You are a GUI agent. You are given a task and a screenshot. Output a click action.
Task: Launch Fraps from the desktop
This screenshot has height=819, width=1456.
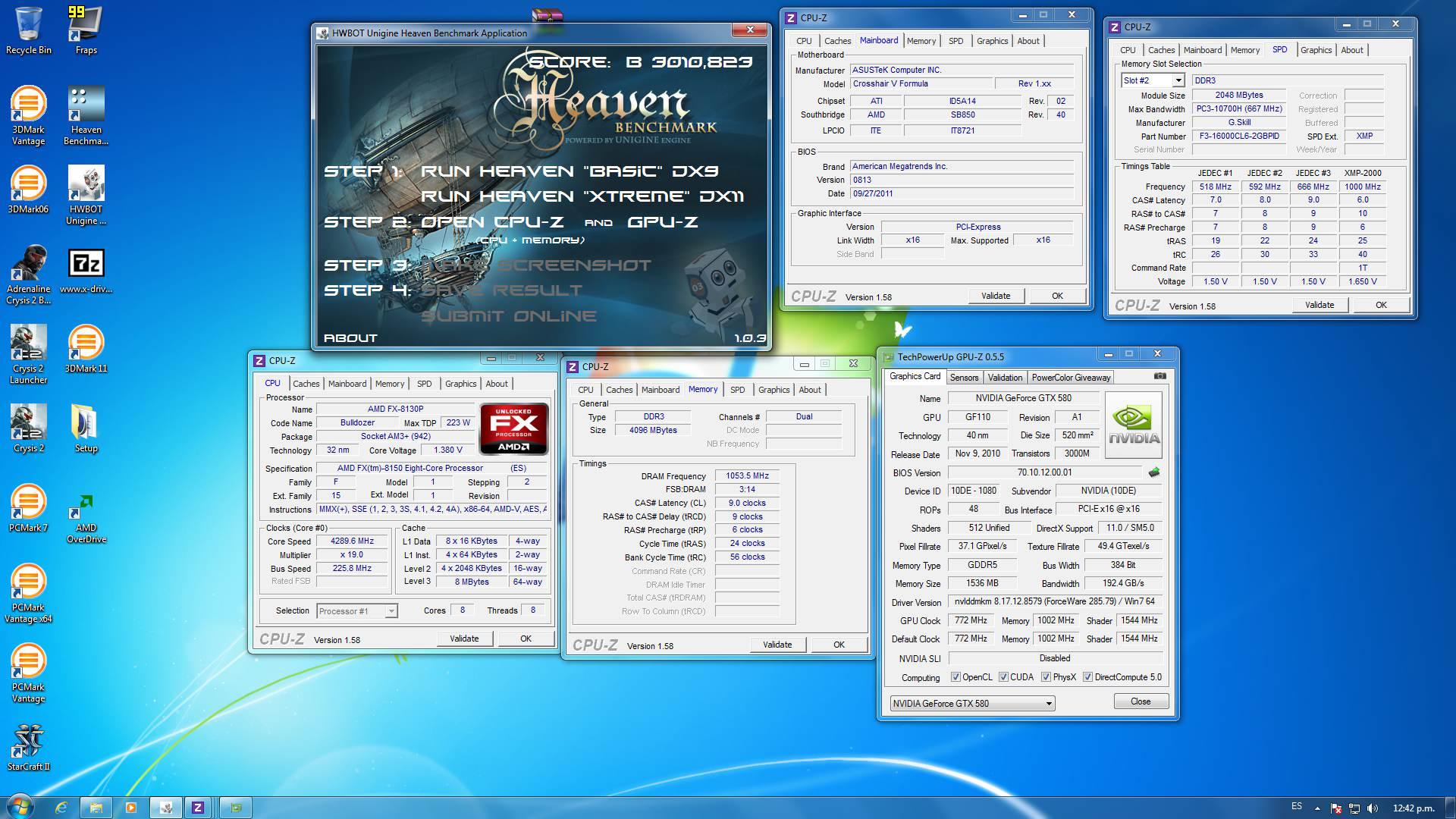point(86,30)
